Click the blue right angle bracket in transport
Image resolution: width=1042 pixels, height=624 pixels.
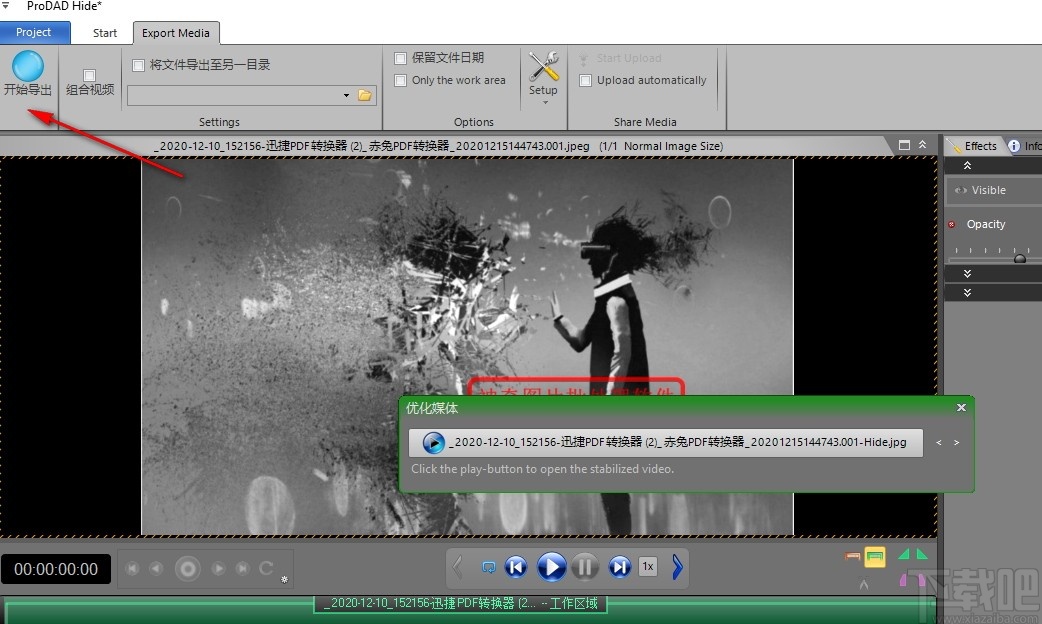coord(677,567)
